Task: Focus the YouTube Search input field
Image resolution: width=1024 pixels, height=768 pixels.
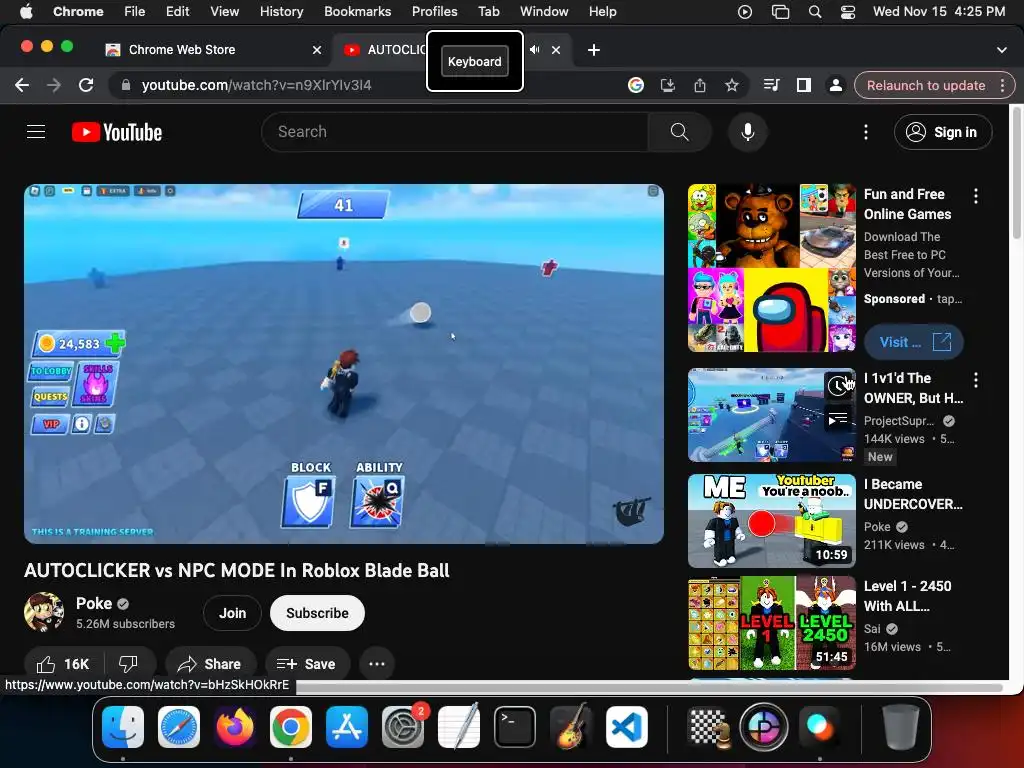Action: 455,132
